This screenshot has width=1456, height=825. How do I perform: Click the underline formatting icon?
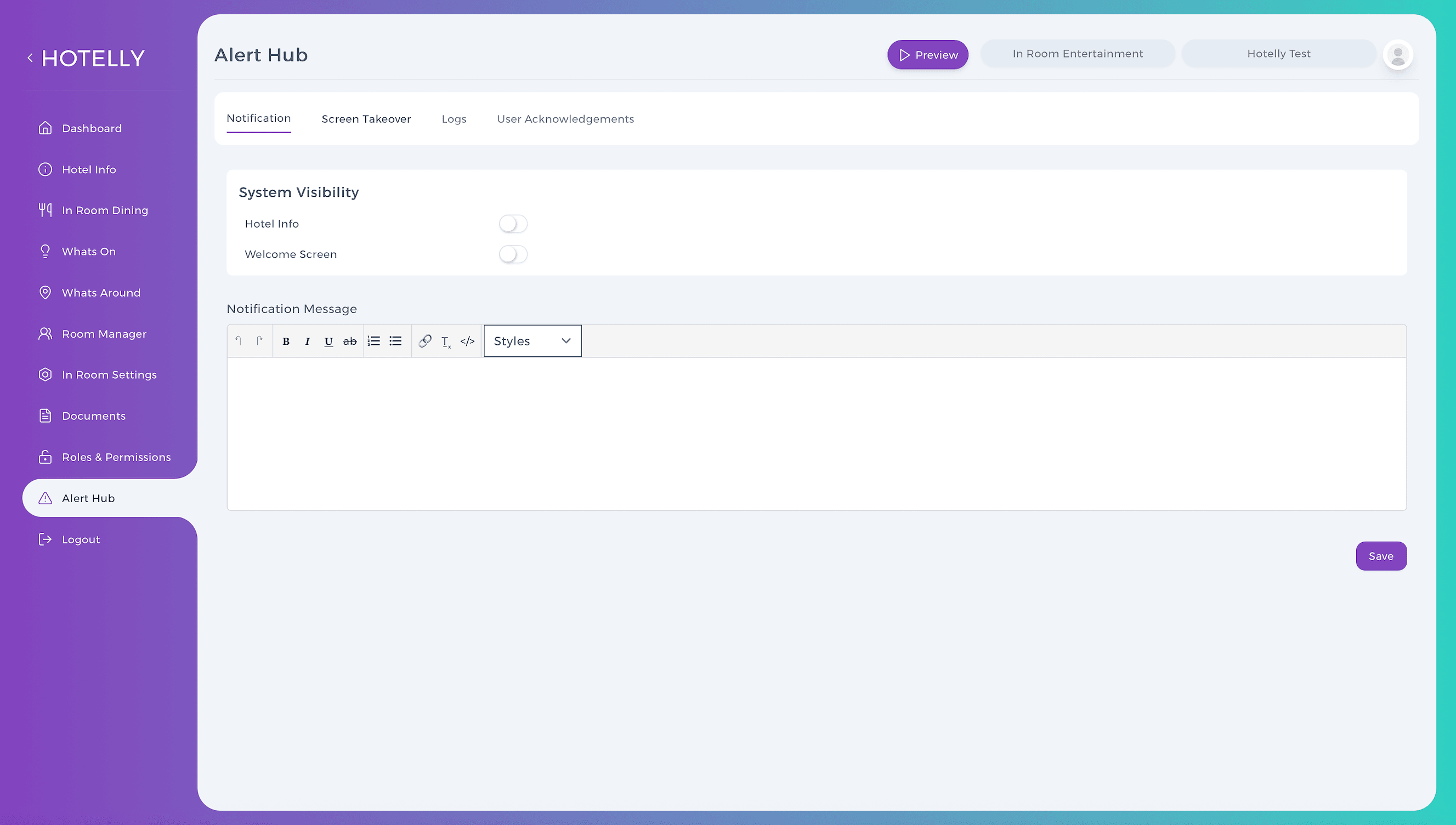tap(328, 341)
